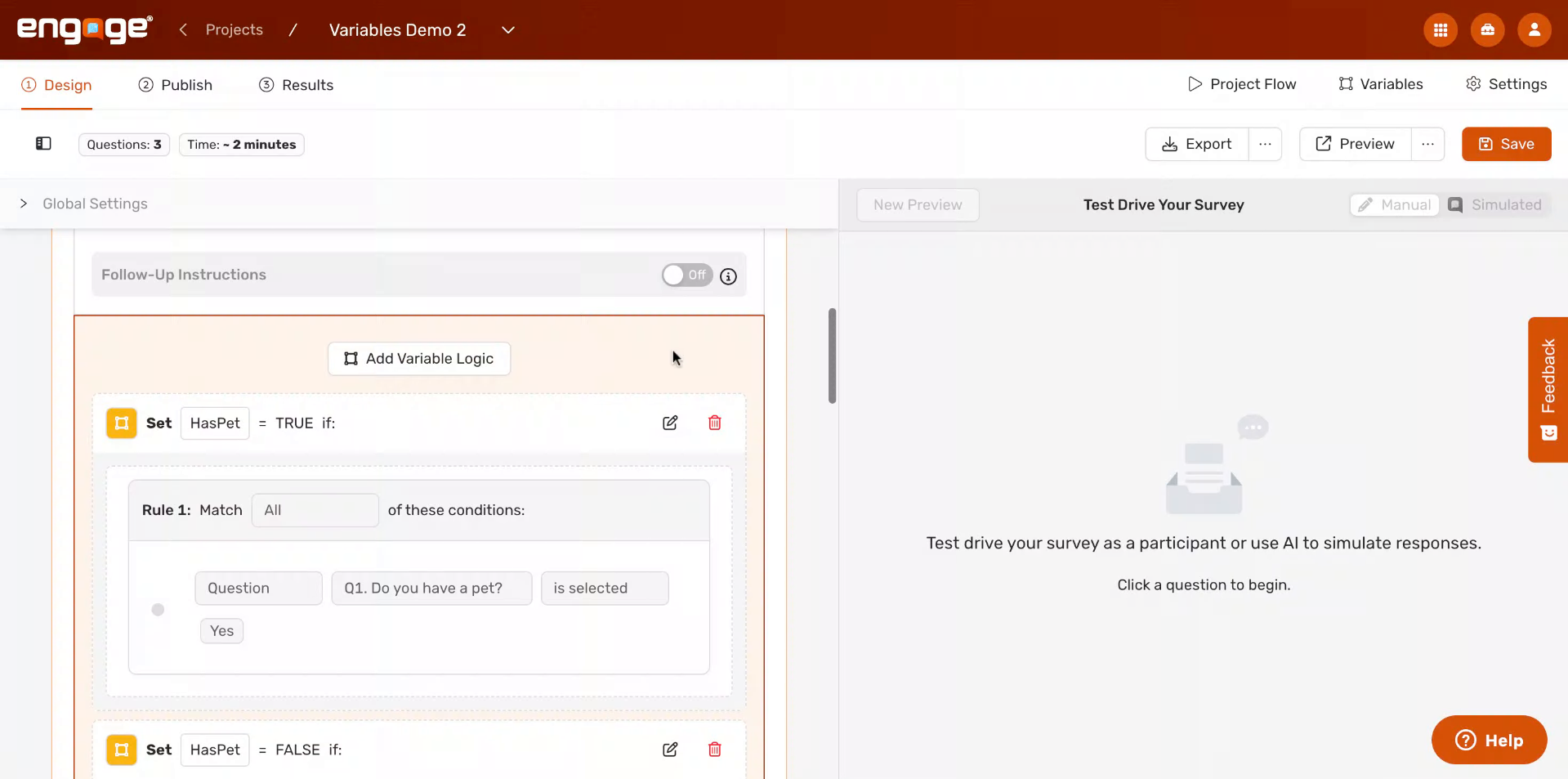Image resolution: width=1568 pixels, height=779 pixels.
Task: Go to Projects breadcrumb link
Action: pos(235,29)
